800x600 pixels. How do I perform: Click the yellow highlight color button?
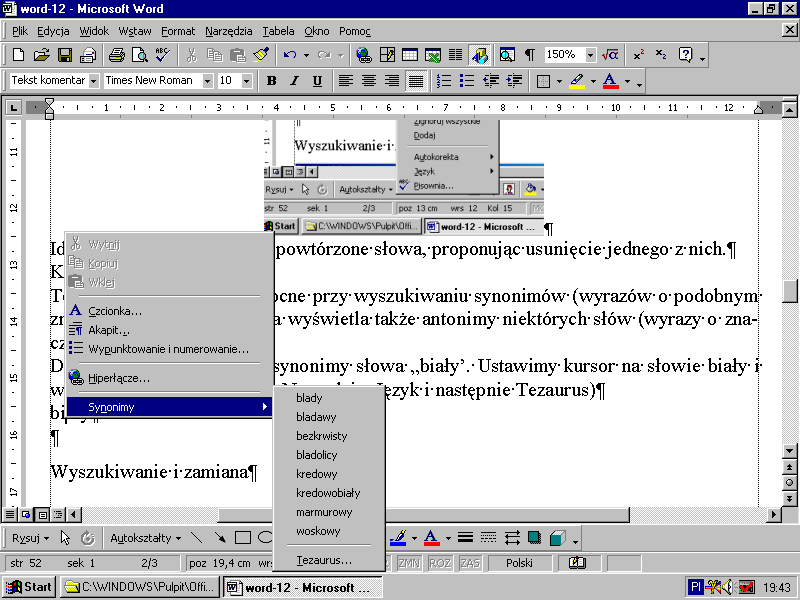coord(577,81)
